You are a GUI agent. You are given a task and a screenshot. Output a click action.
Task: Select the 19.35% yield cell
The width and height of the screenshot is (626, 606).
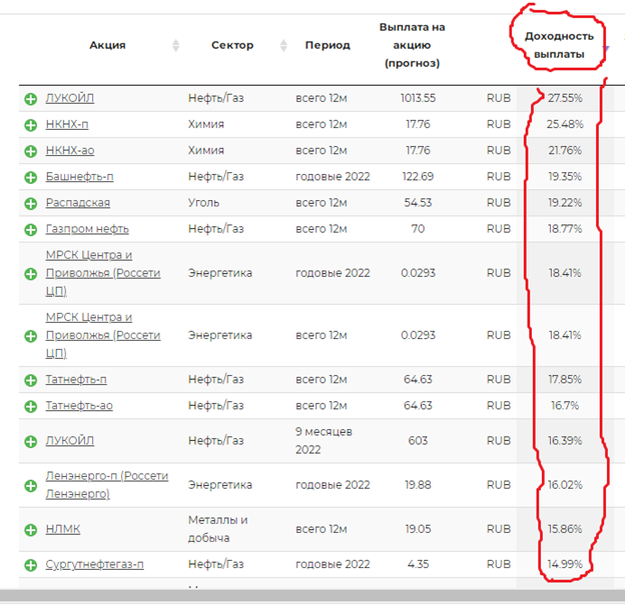[x=565, y=176]
